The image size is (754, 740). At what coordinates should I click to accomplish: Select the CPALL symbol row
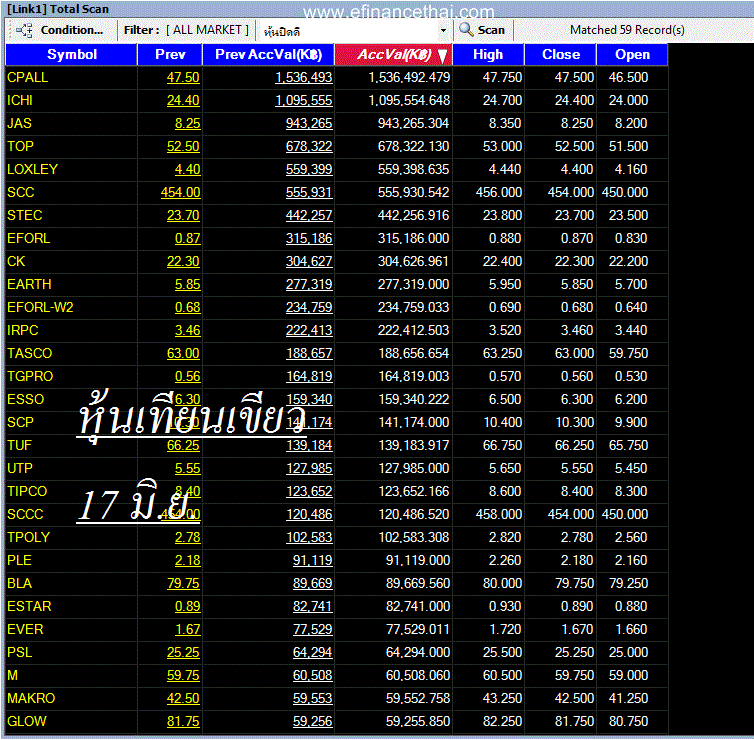point(337,77)
